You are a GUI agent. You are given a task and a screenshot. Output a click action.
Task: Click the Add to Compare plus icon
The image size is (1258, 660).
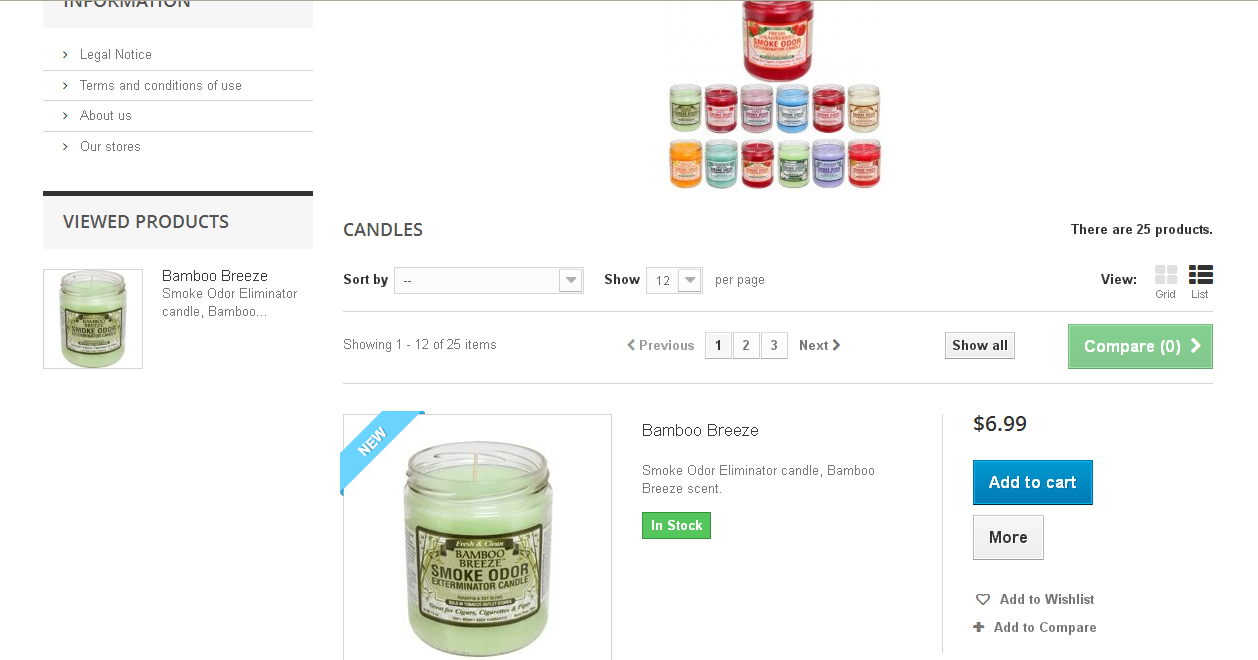978,627
